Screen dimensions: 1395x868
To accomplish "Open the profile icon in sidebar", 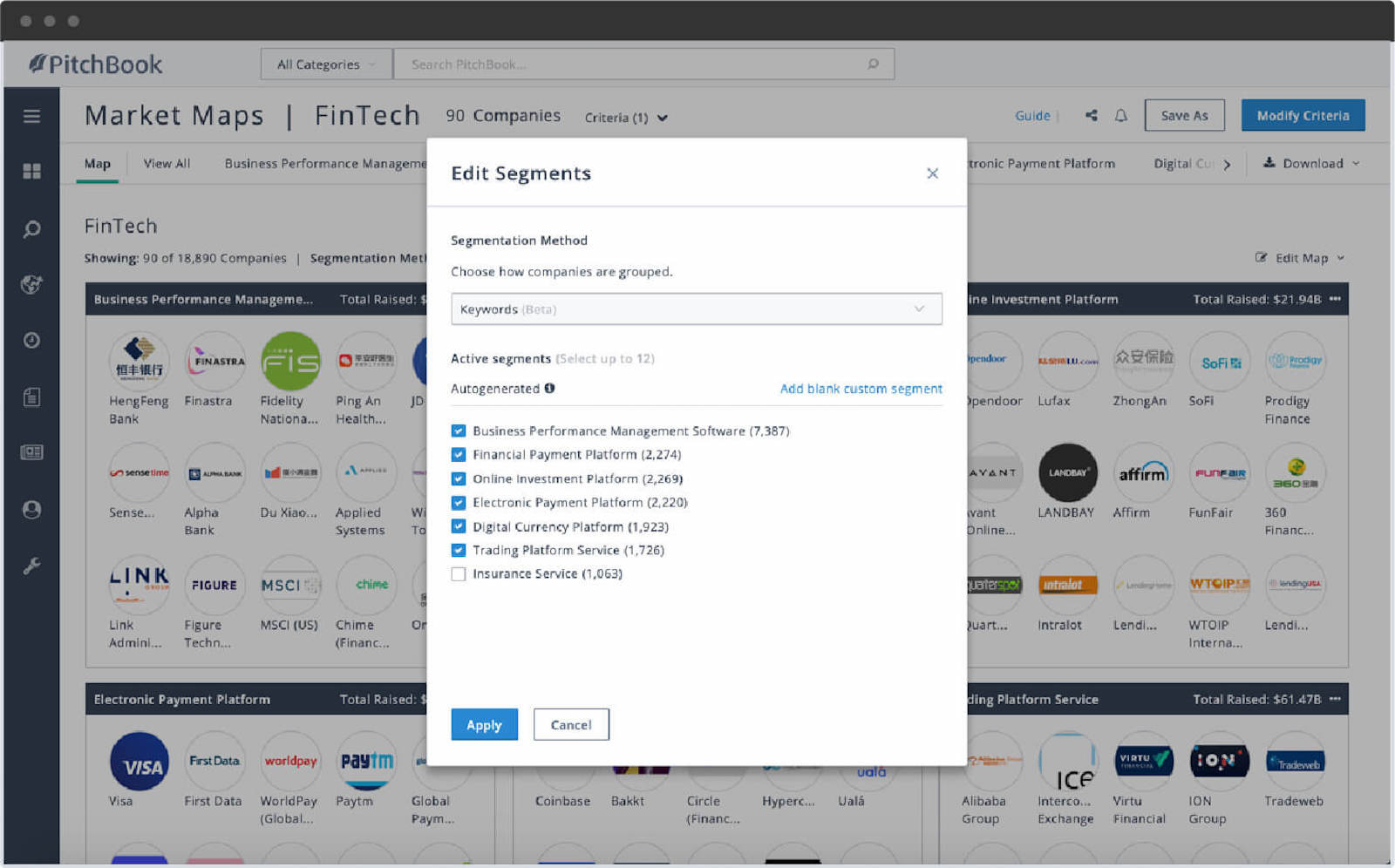I will pyautogui.click(x=31, y=510).
